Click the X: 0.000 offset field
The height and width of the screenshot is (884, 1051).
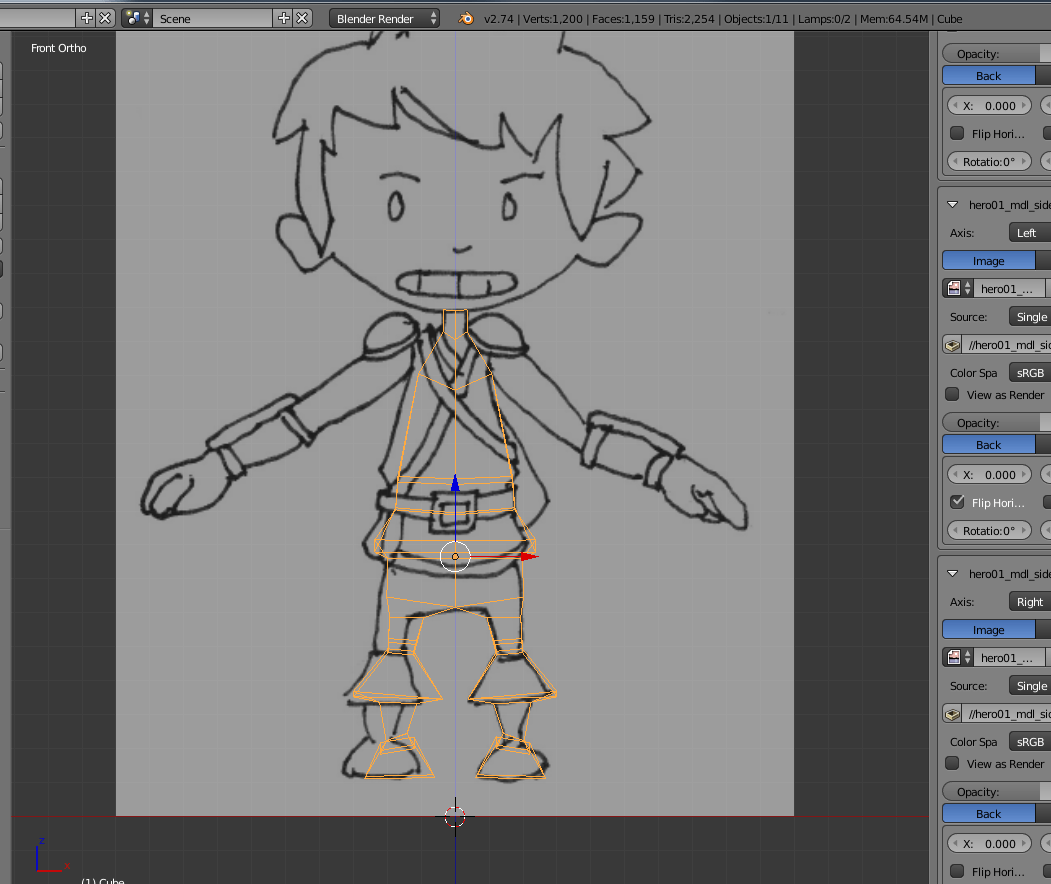point(988,104)
